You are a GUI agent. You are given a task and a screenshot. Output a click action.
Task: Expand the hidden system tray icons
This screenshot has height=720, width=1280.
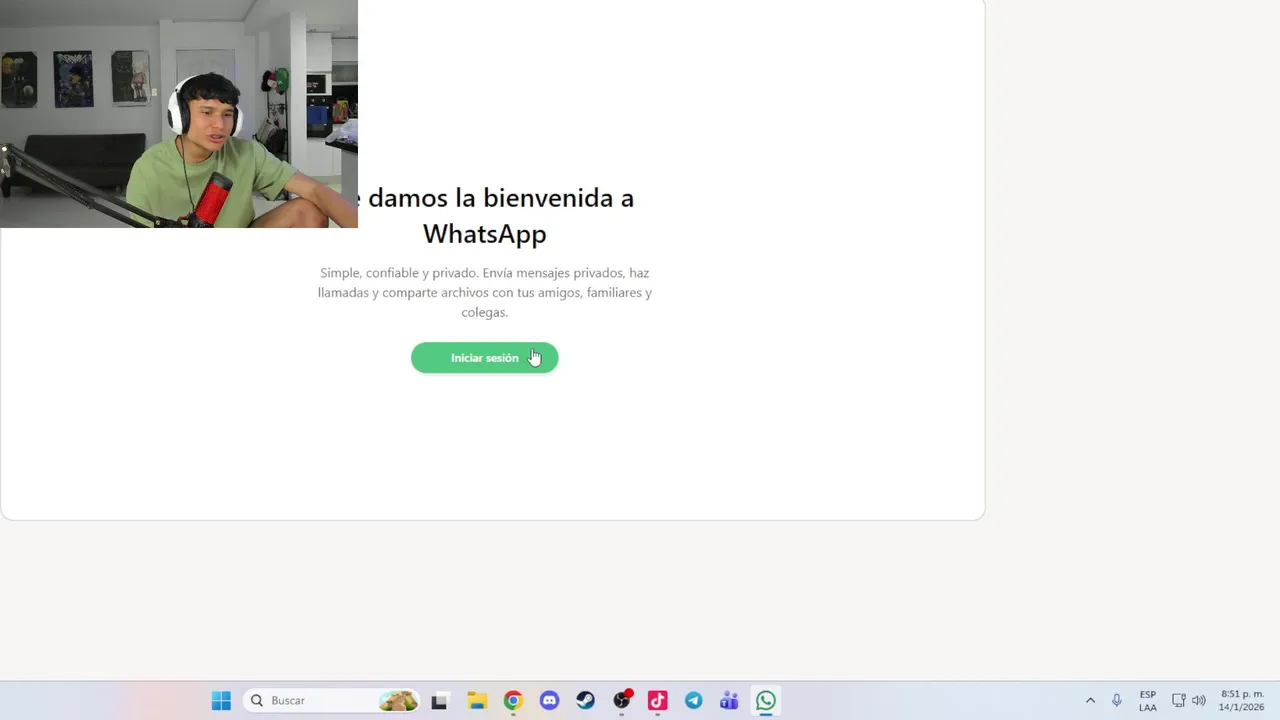(x=1090, y=701)
